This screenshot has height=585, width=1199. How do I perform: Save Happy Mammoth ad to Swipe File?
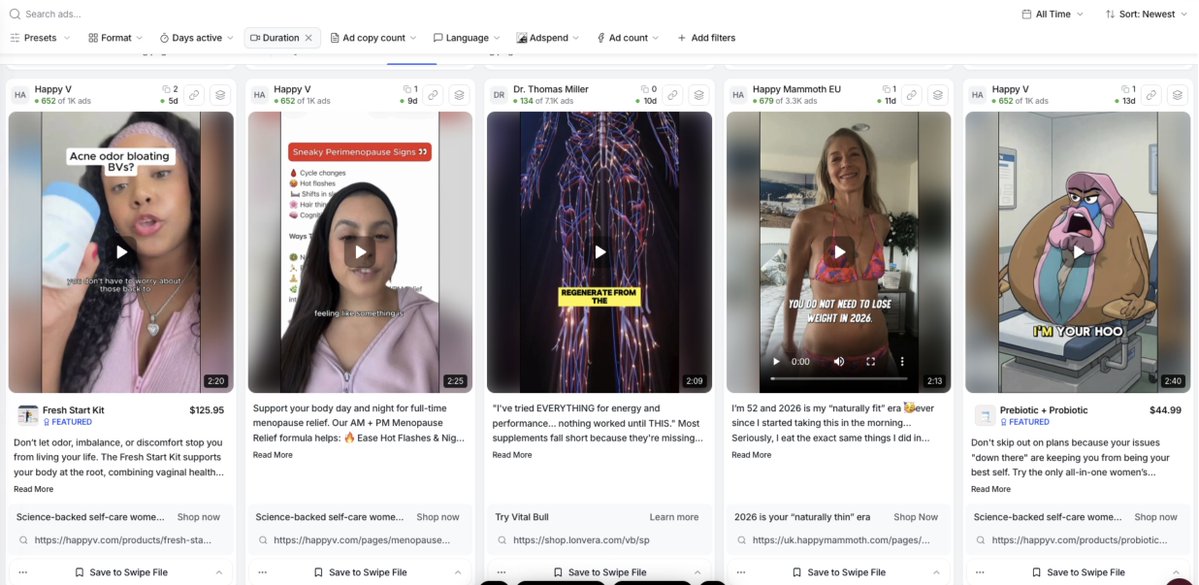pyautogui.click(x=839, y=572)
